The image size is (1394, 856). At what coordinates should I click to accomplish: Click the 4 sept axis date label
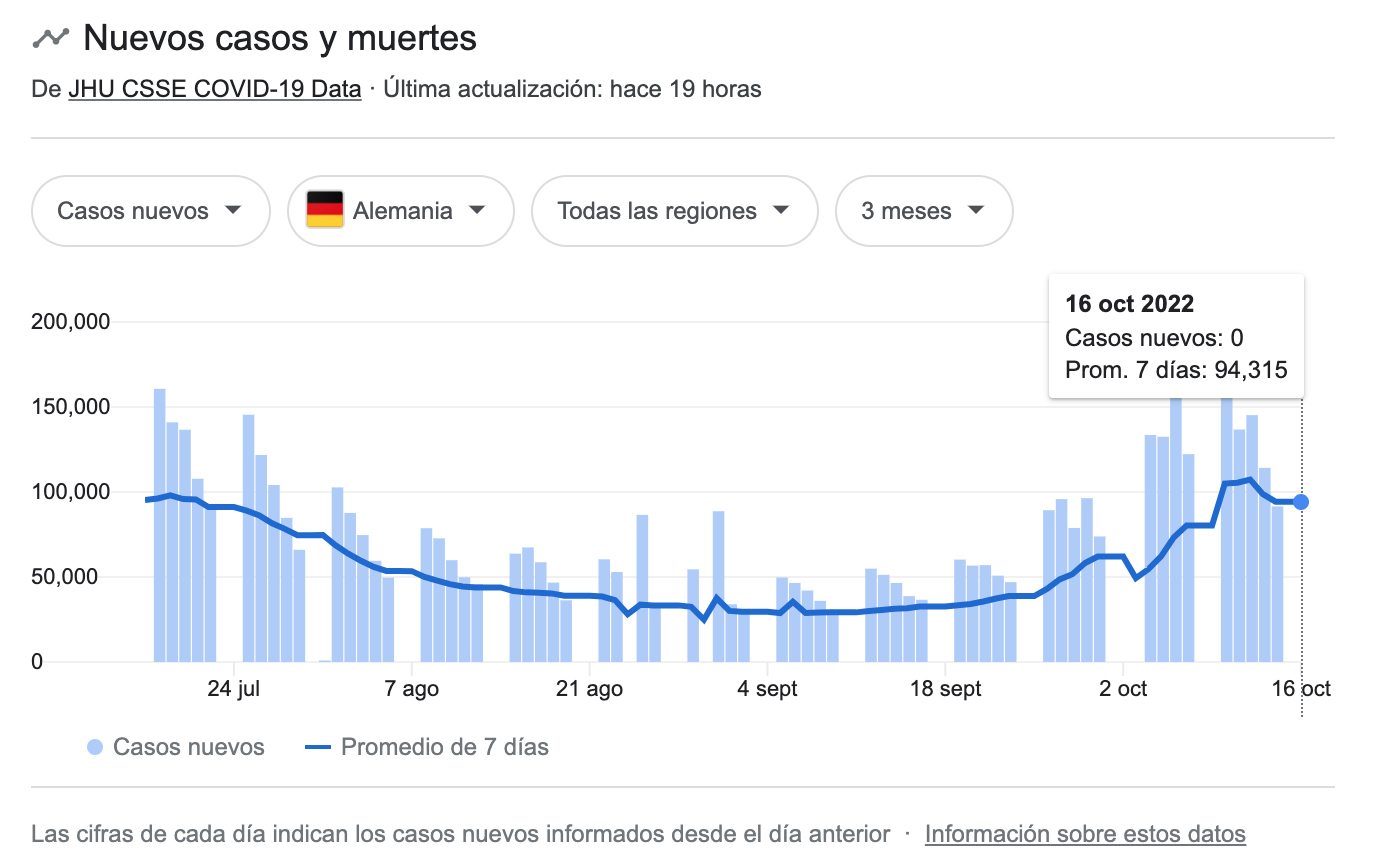(768, 689)
